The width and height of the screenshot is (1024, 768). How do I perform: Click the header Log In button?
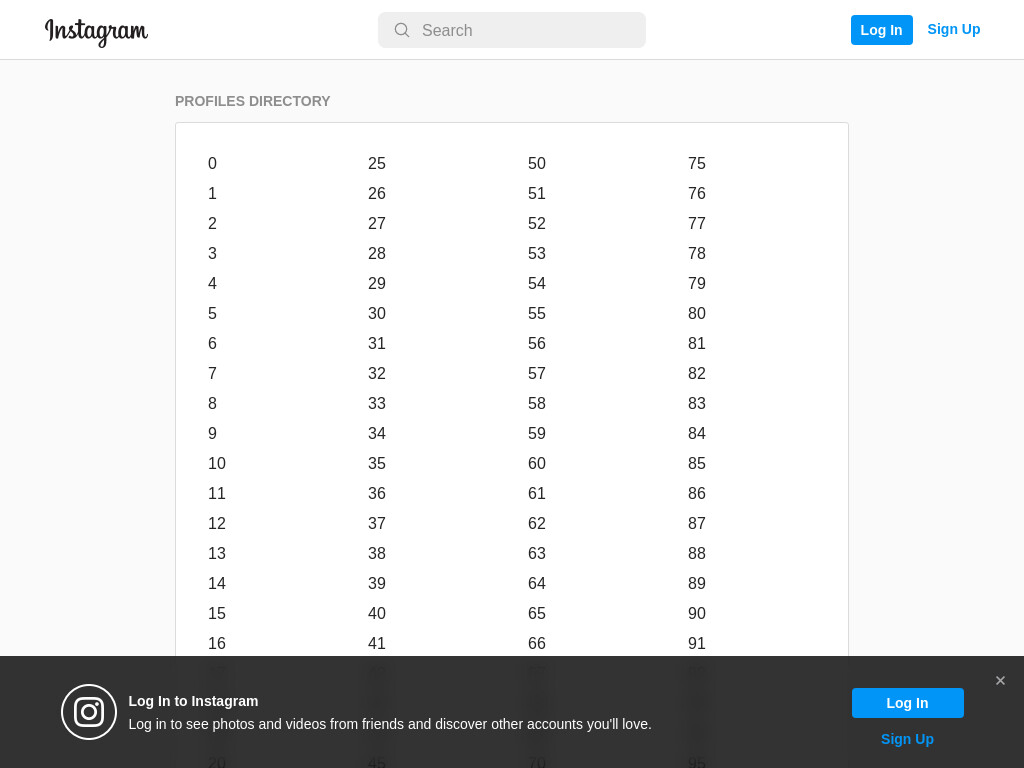click(x=881, y=30)
